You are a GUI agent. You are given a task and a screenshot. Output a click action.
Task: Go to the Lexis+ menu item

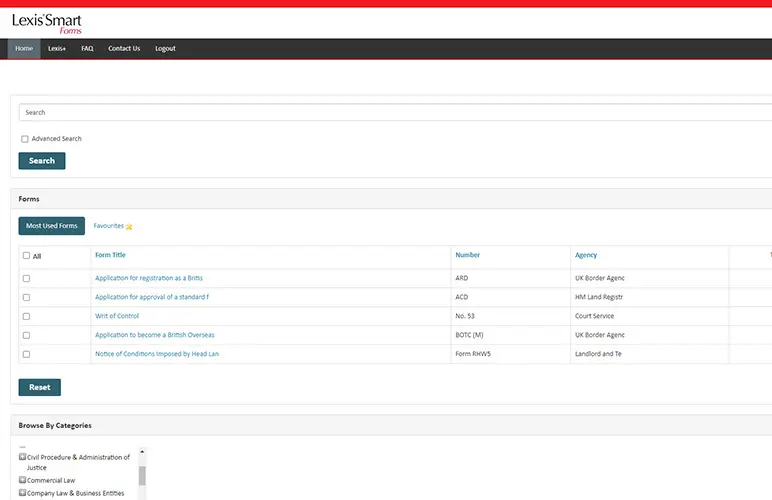pyautogui.click(x=57, y=49)
